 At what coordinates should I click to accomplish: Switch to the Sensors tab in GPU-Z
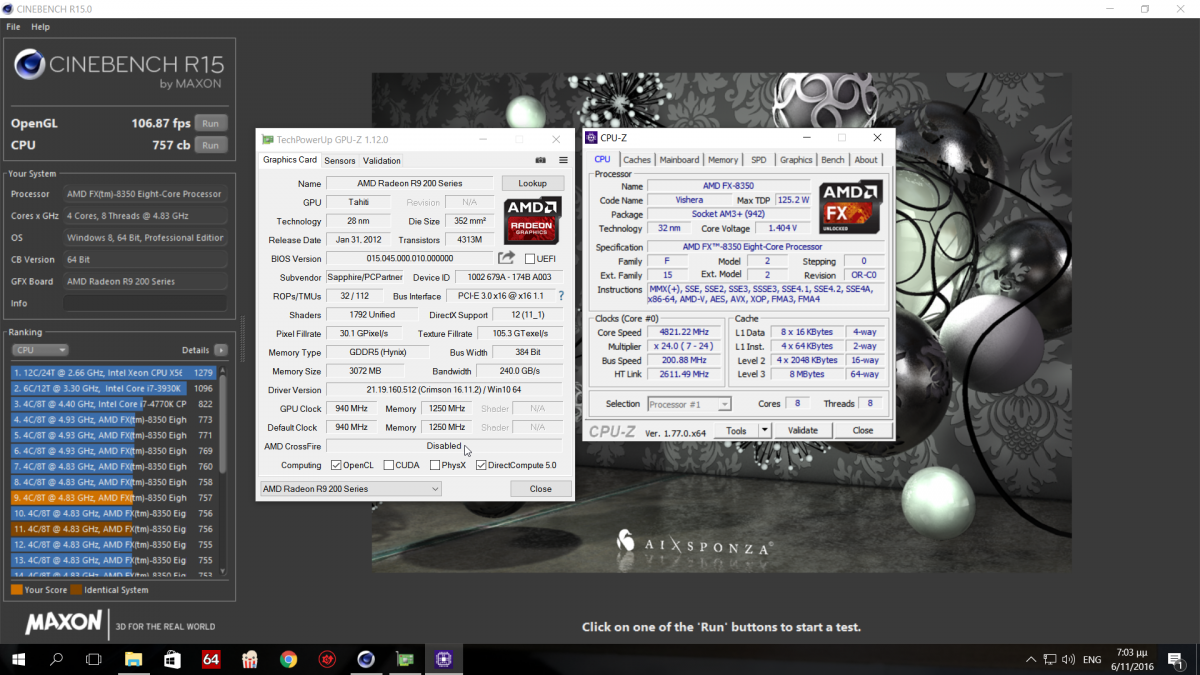[339, 160]
